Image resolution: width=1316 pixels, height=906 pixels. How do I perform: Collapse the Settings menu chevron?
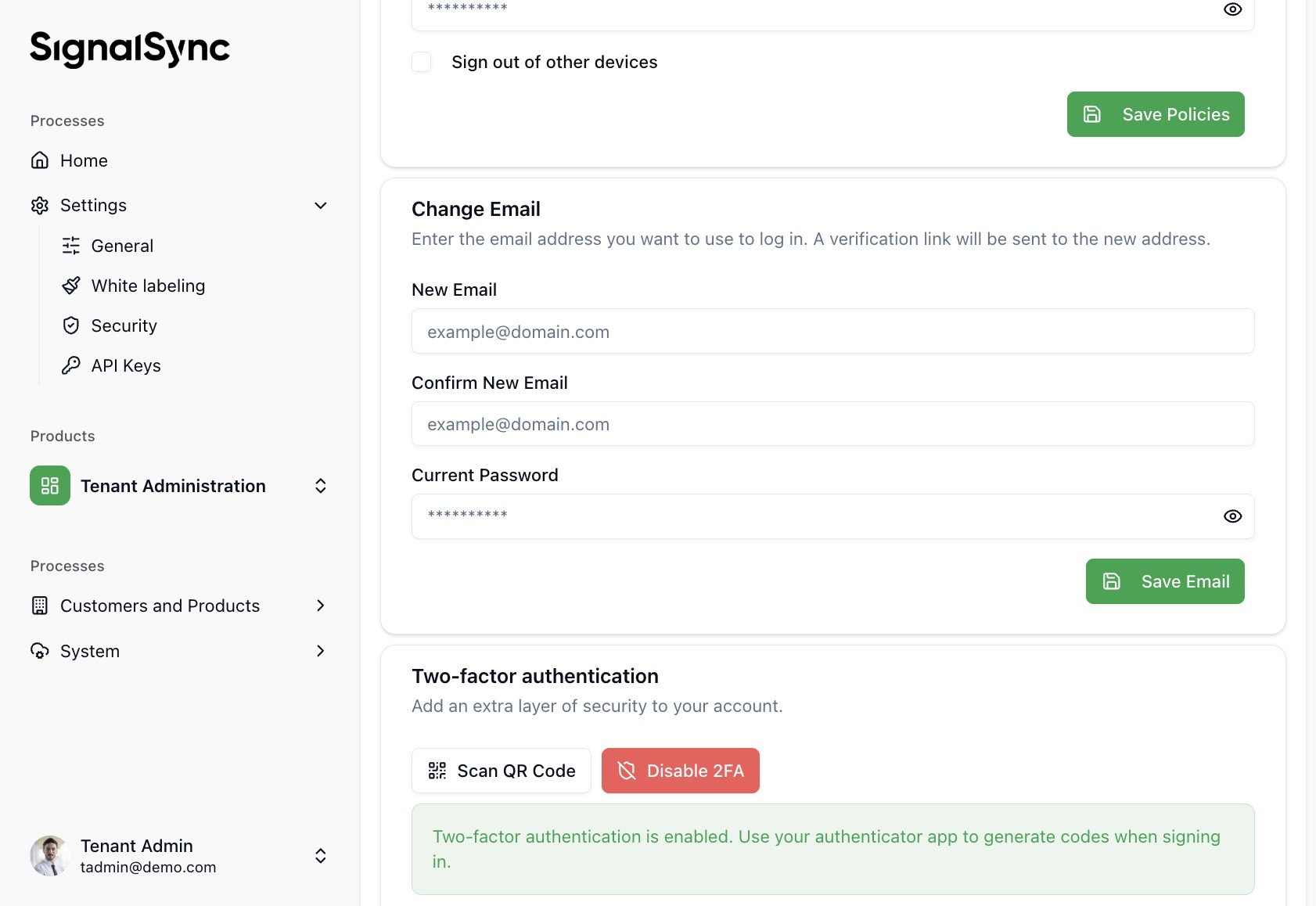pos(321,205)
